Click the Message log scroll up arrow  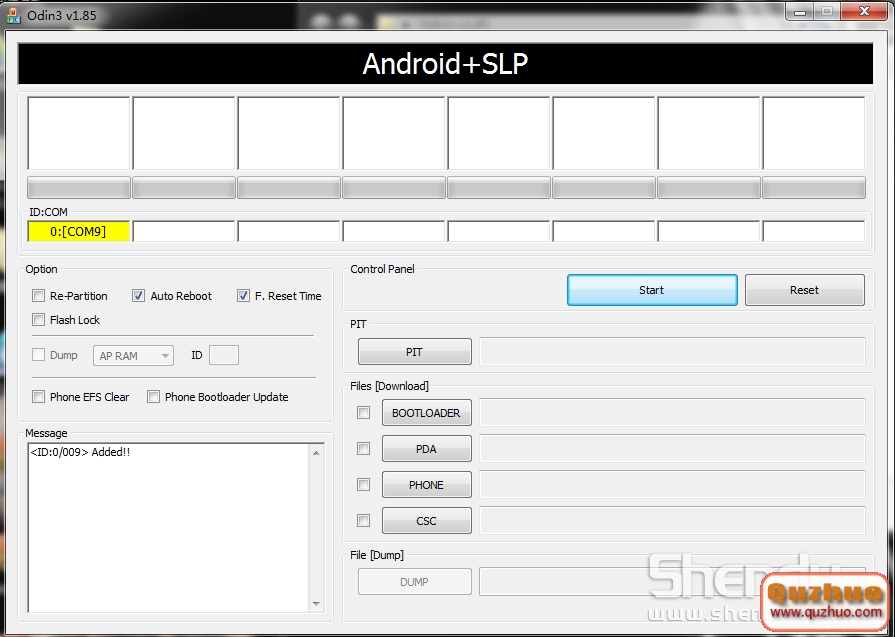click(316, 453)
